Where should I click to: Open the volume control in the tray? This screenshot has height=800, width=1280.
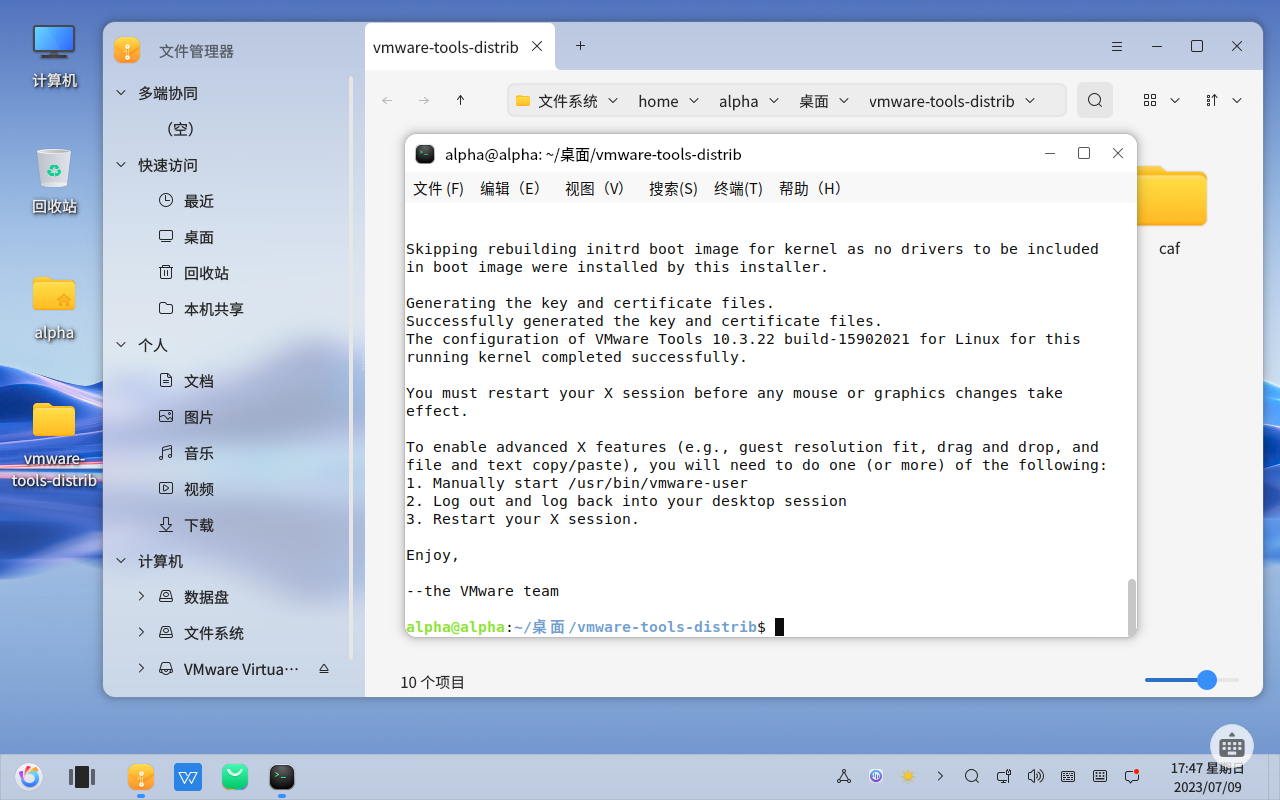click(x=1036, y=776)
